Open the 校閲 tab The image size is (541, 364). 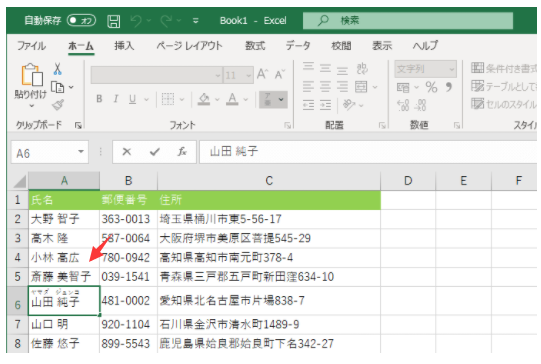(341, 46)
